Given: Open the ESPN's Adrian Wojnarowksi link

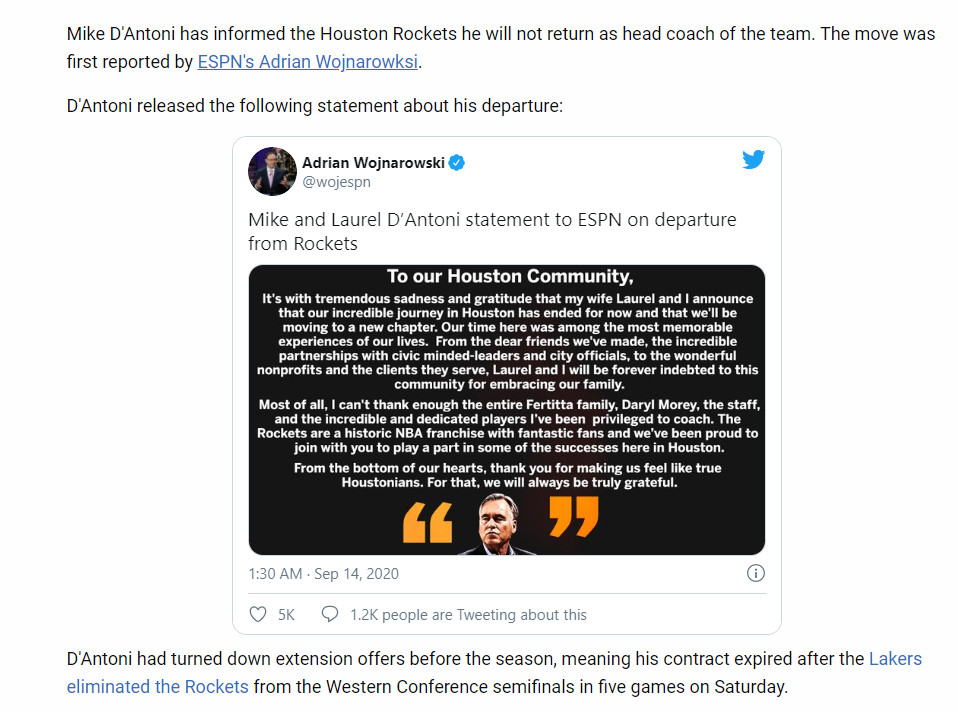Looking at the screenshot, I should [x=308, y=62].
